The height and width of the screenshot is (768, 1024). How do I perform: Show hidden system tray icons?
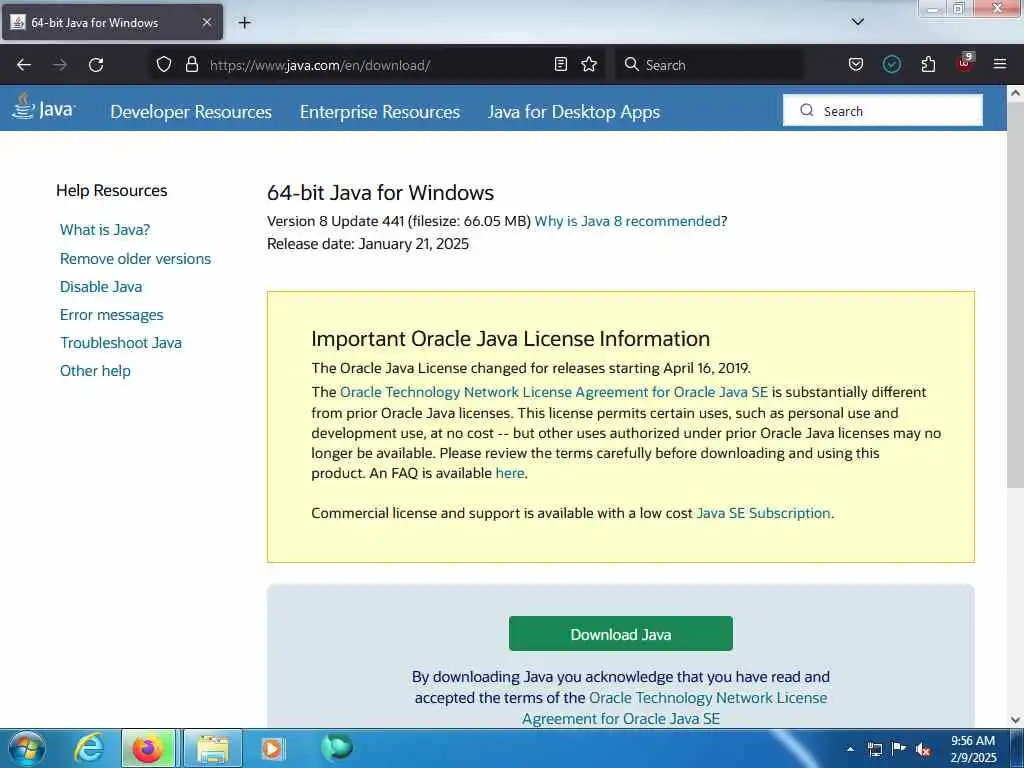coord(850,749)
